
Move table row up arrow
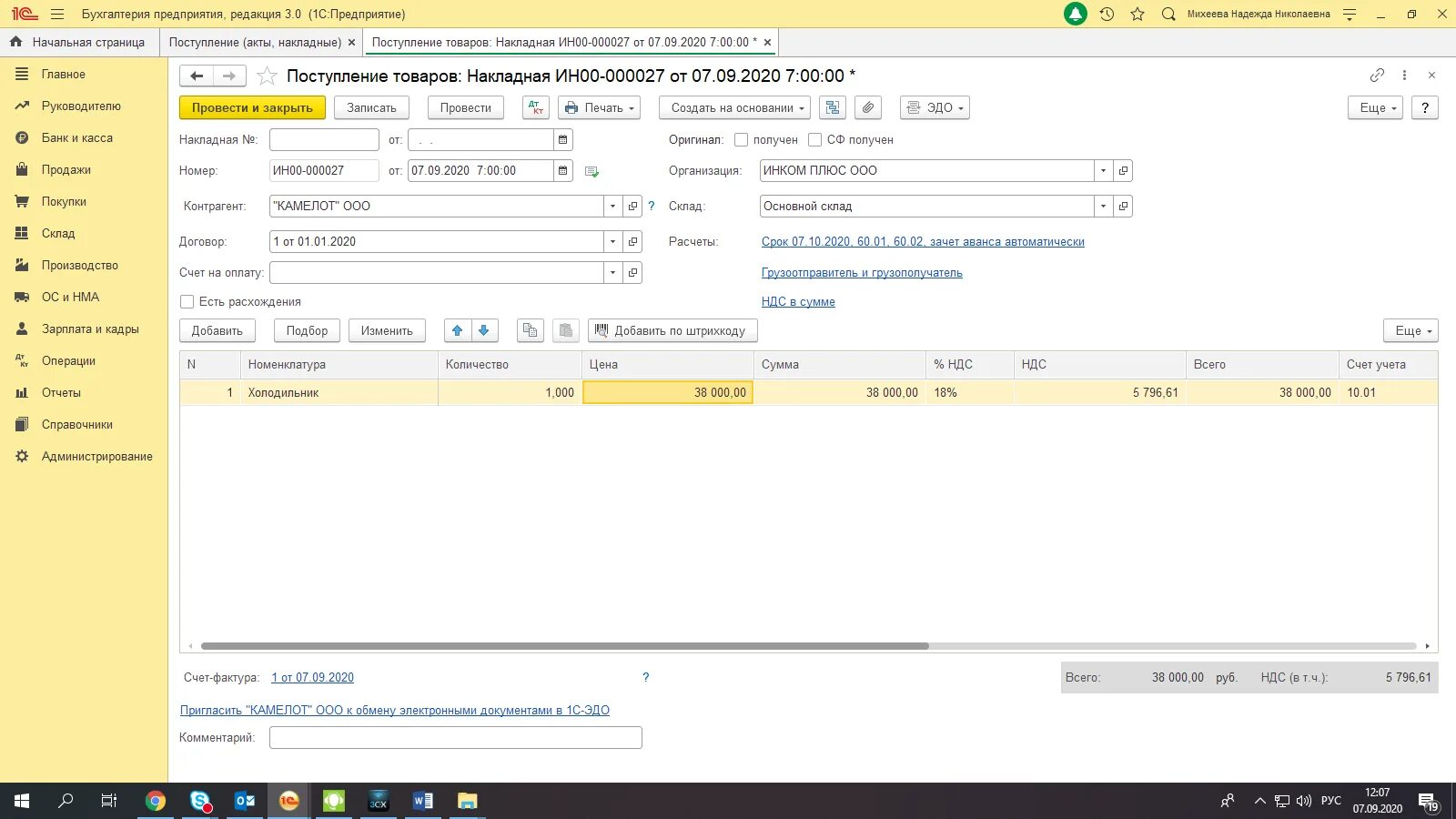pos(458,331)
